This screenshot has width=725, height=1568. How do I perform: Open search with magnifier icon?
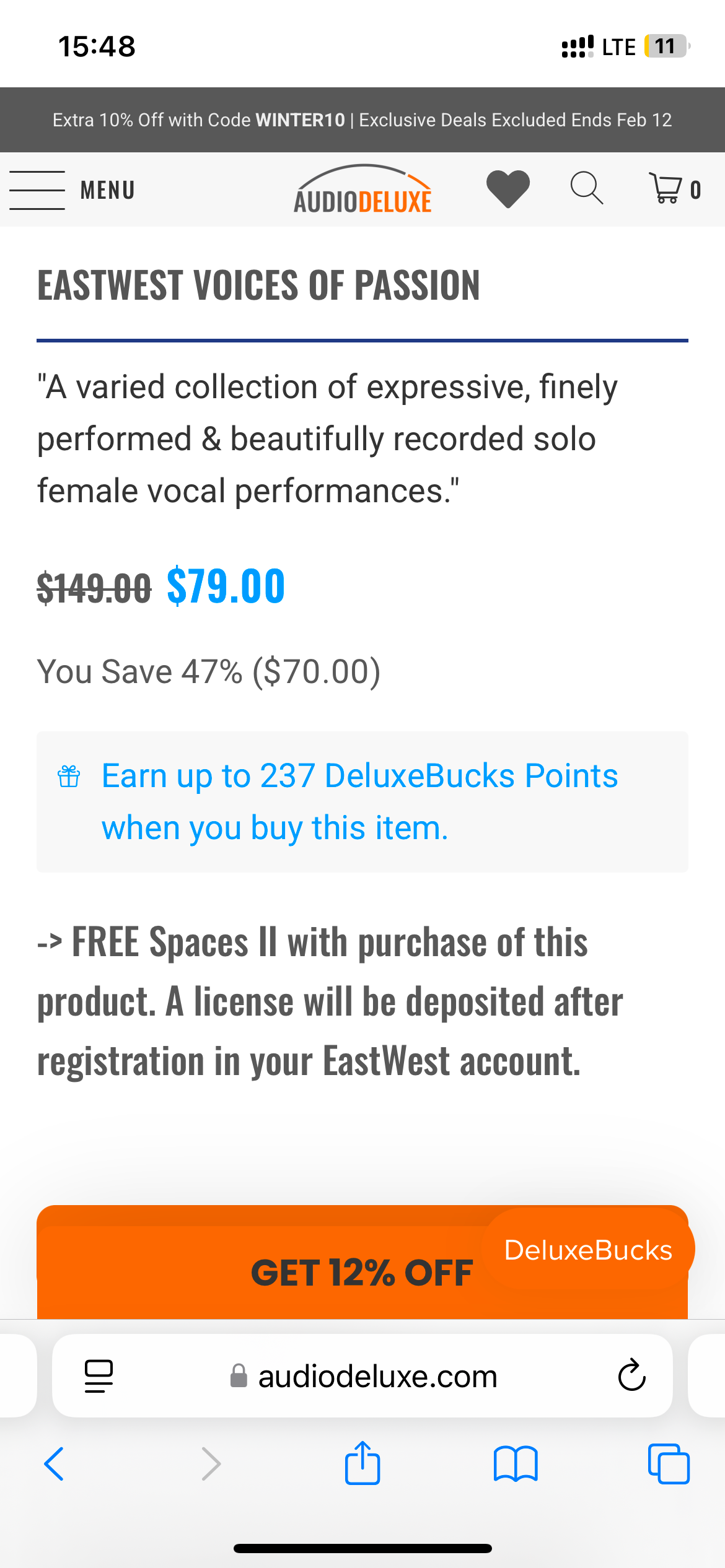coord(586,188)
